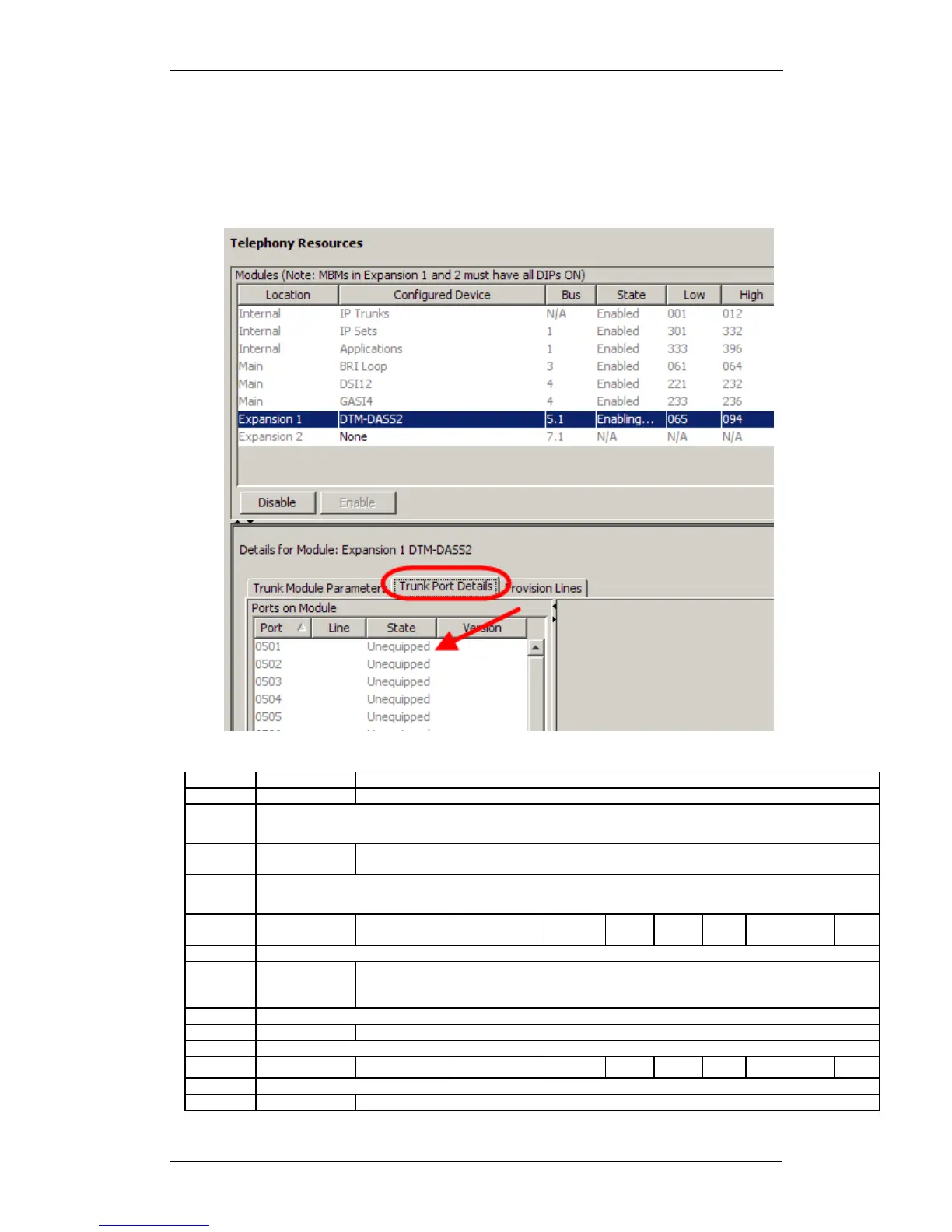The image size is (952, 1232).
Task: Open the Trunk Port Details tab
Action: tap(446, 586)
